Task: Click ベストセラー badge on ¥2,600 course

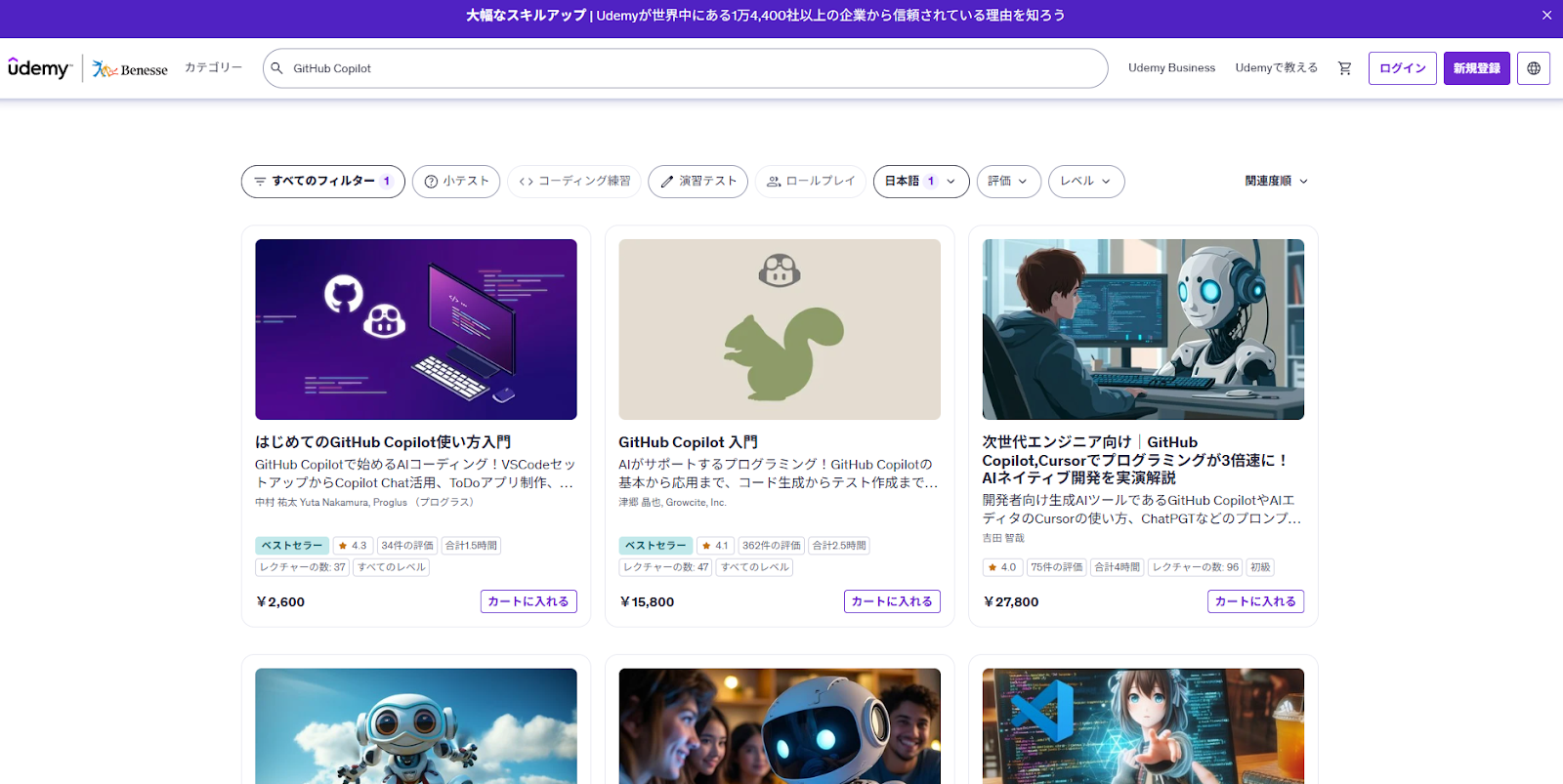Action: pos(291,546)
